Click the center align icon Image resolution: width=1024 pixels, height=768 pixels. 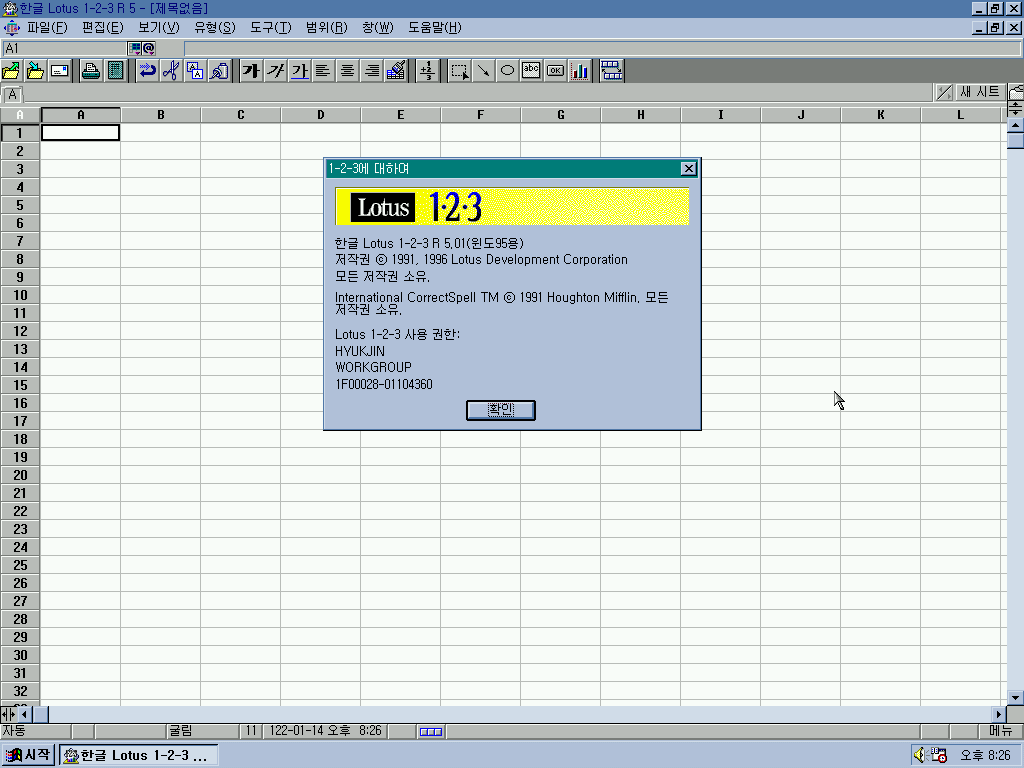(x=347, y=71)
